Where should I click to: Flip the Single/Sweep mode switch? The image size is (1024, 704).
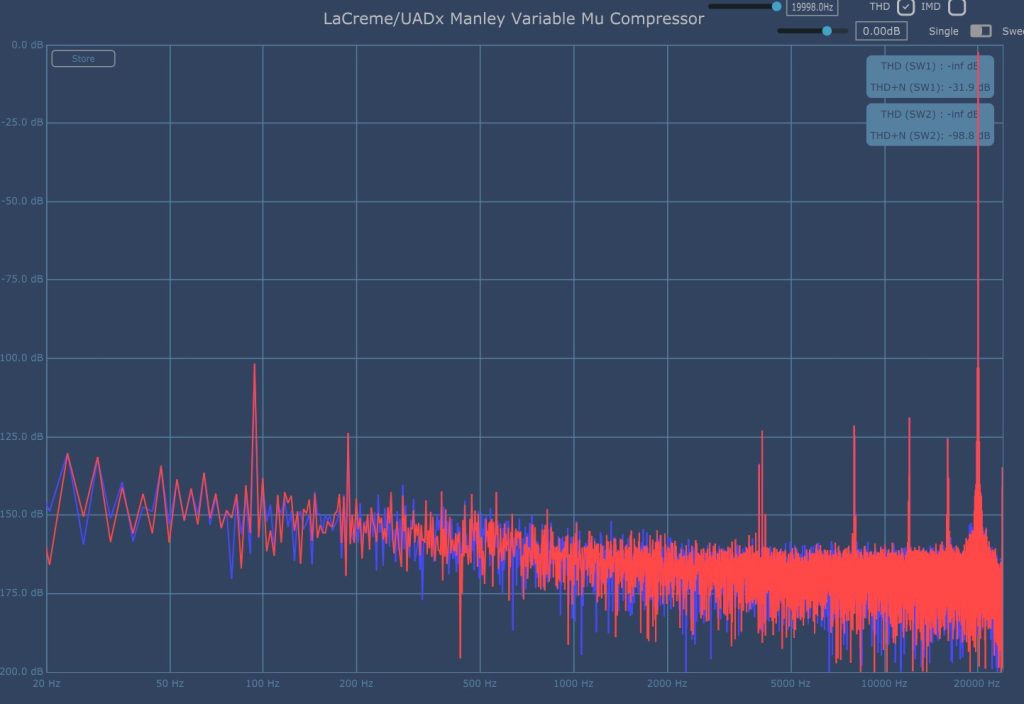tap(981, 31)
